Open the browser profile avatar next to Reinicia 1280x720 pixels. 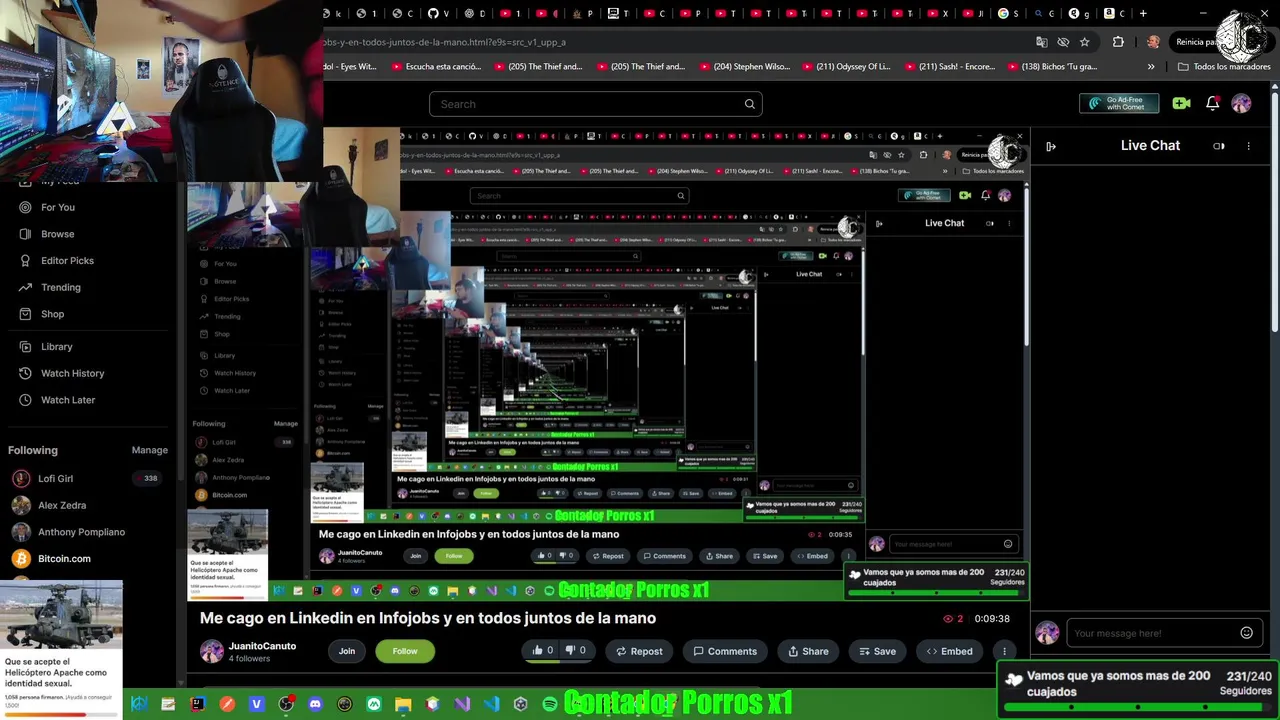1153,42
